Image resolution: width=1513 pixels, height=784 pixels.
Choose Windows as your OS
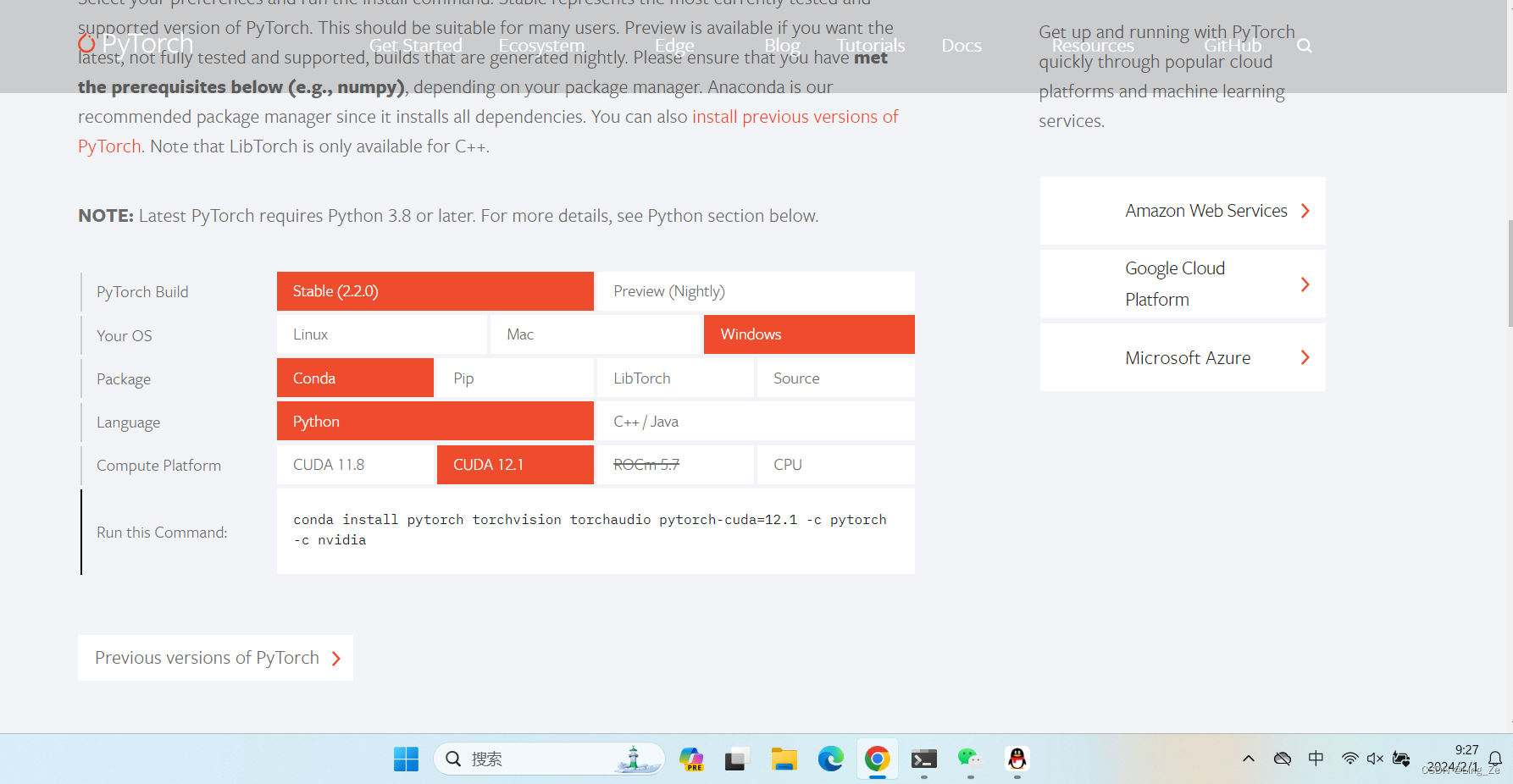coord(809,334)
